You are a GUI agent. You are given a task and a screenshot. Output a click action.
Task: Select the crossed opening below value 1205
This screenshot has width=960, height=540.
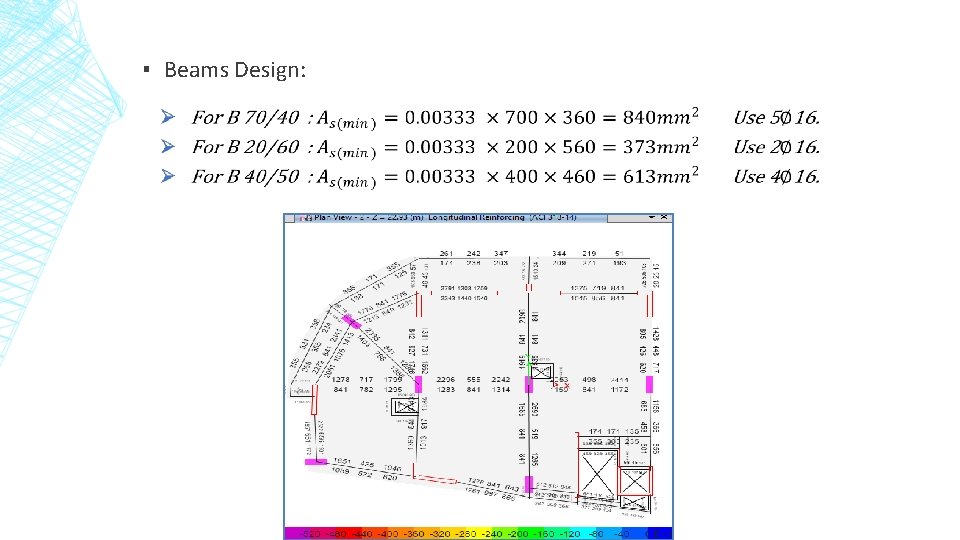(405, 407)
